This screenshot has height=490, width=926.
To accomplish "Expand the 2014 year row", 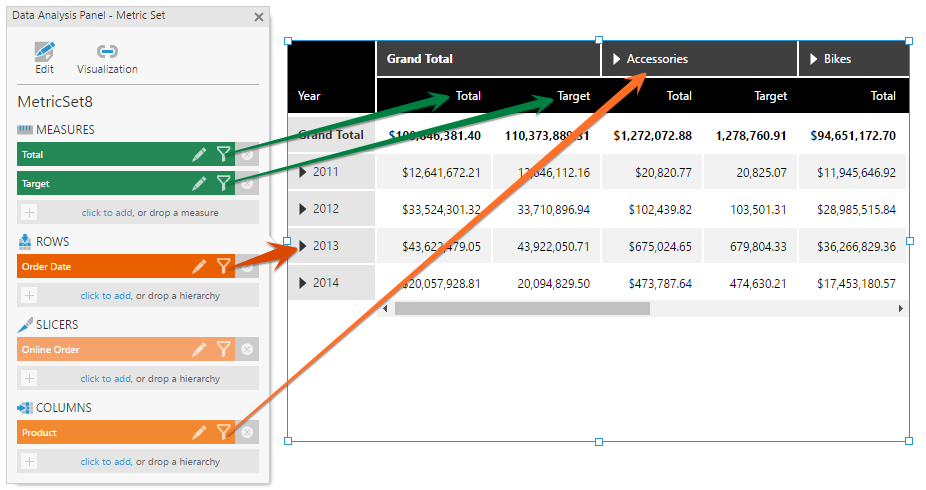I will click(303, 283).
